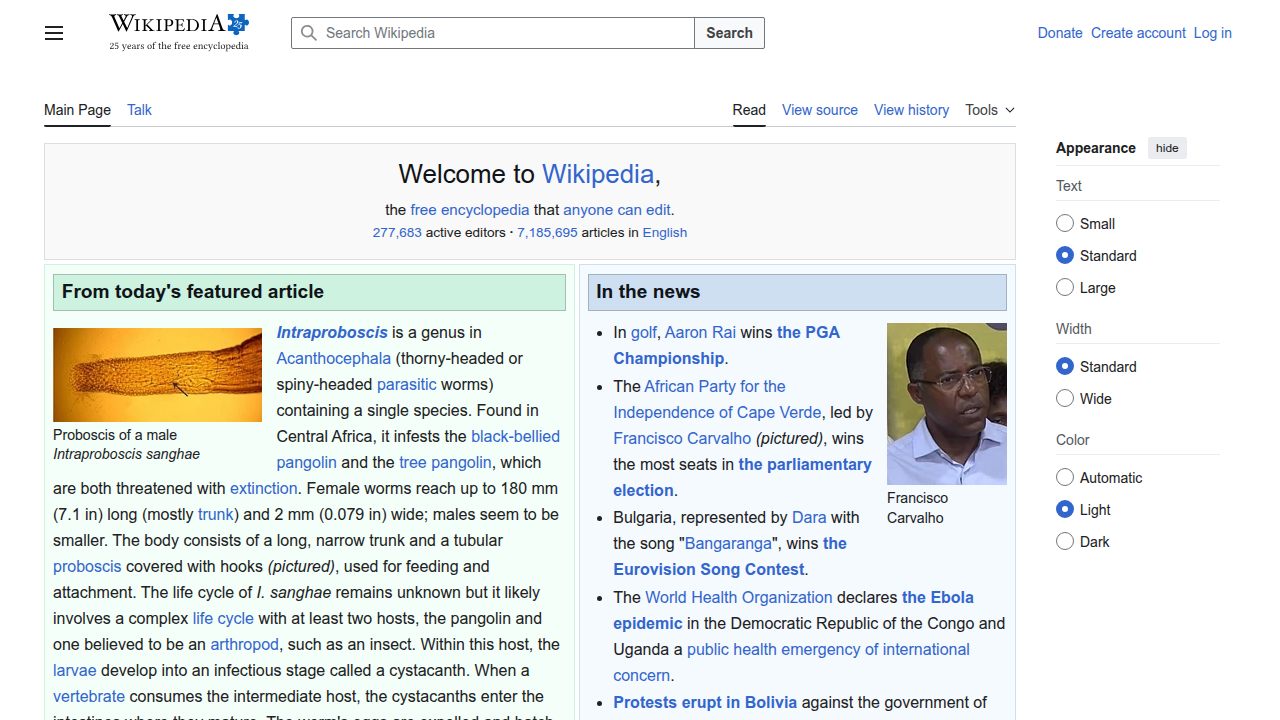The width and height of the screenshot is (1280, 720).
Task: Open the Bangaranga song link
Action: [x=728, y=543]
